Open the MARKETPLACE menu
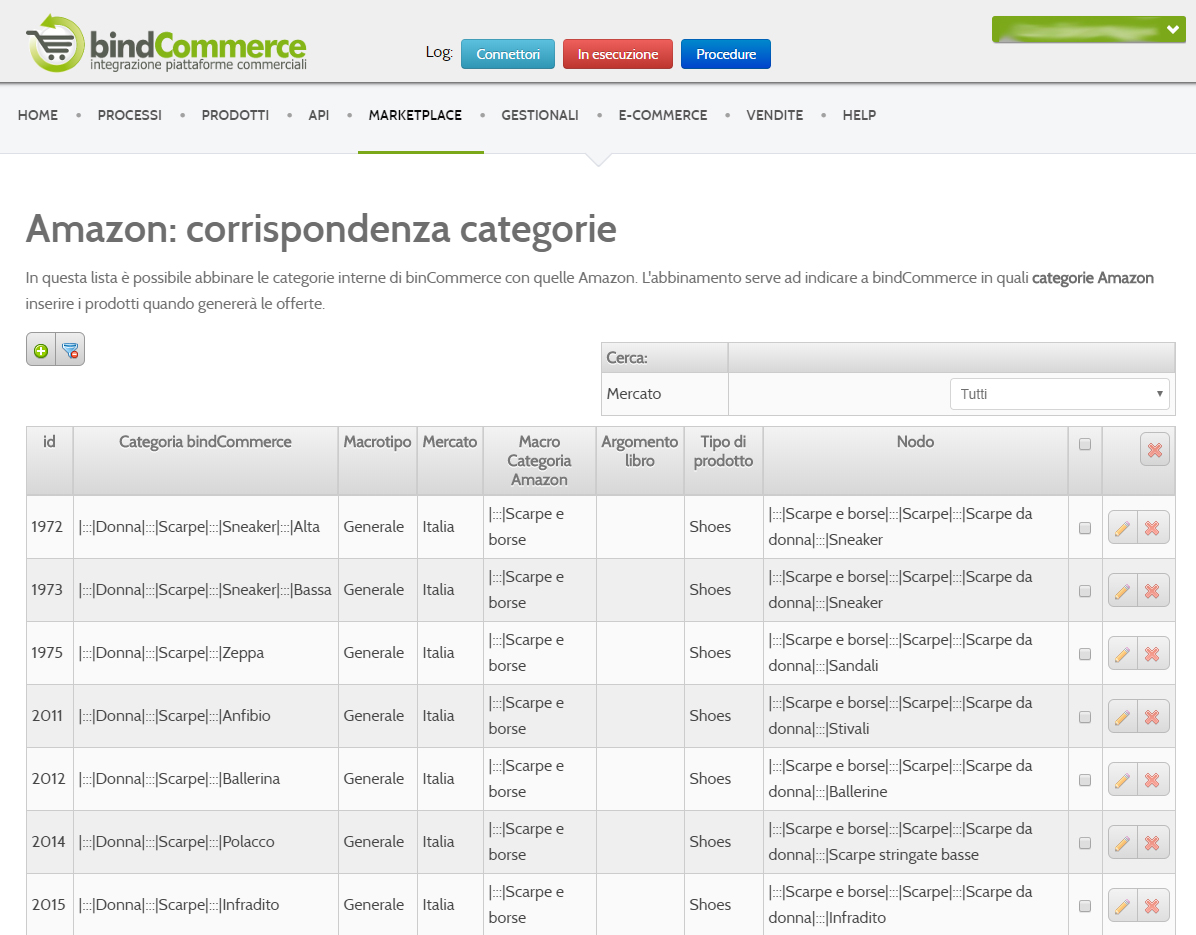 pyautogui.click(x=415, y=115)
